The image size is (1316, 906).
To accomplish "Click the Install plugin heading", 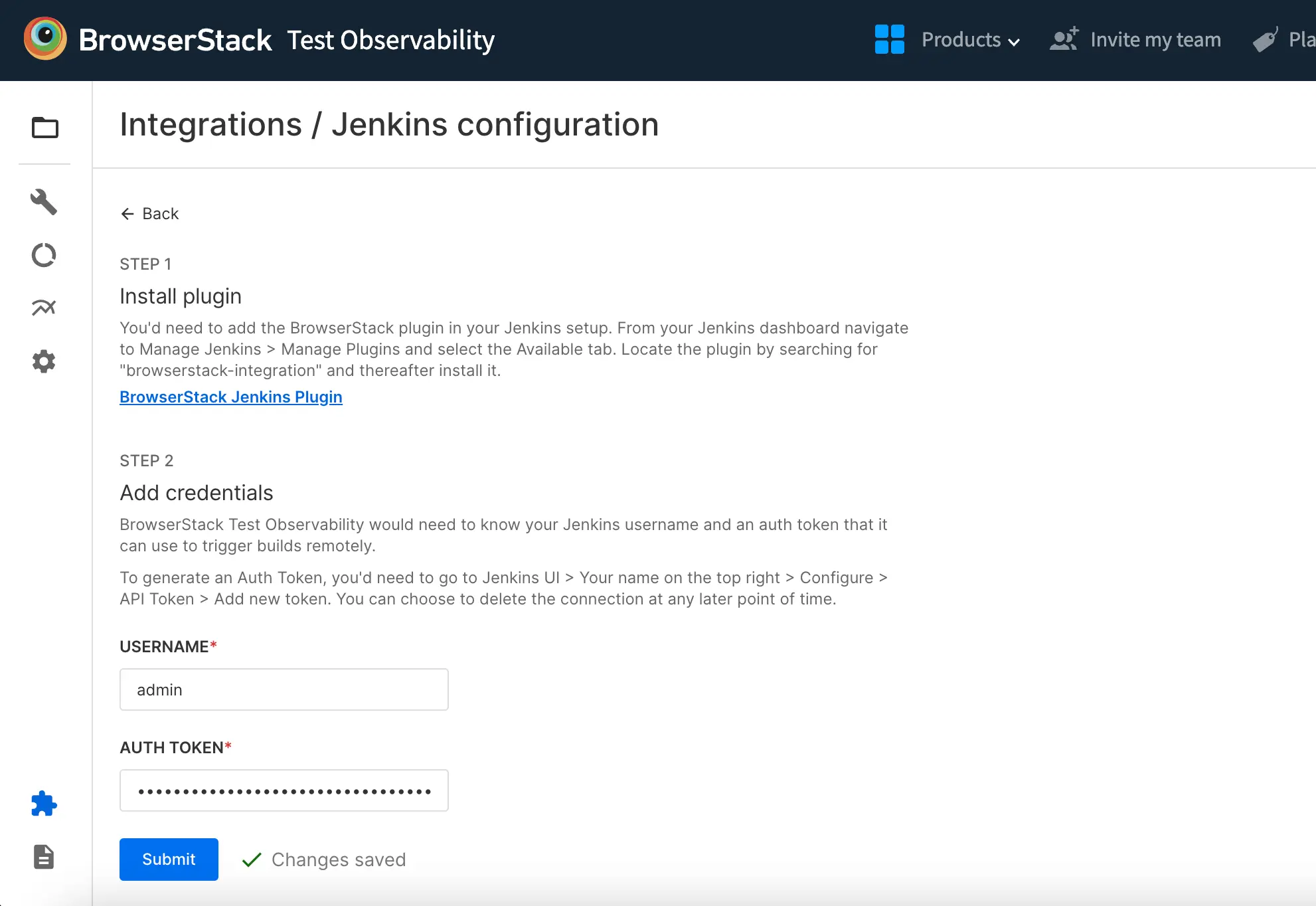I will 181,296.
